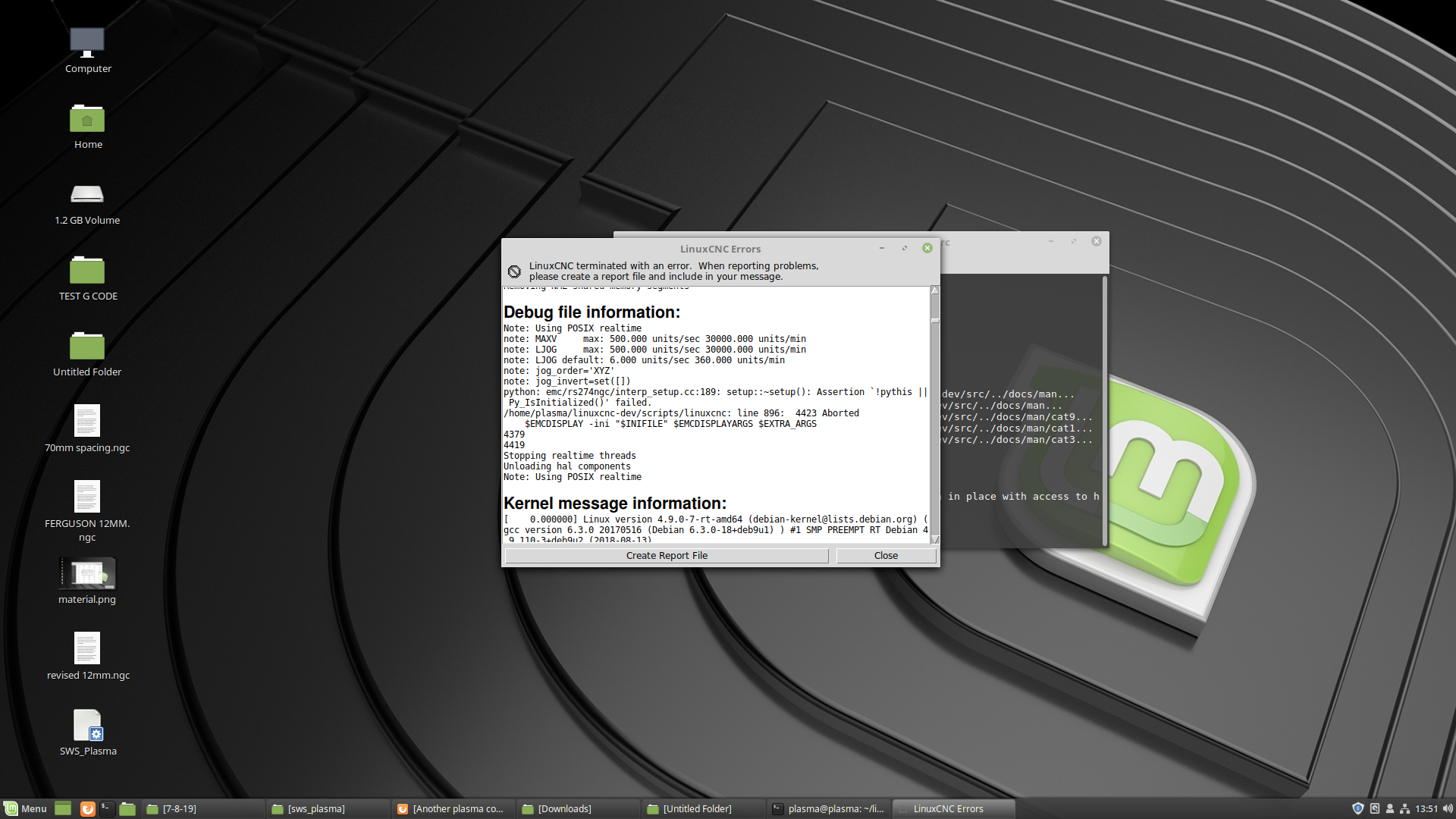The width and height of the screenshot is (1456, 819).
Task: Switch to Another plasma co... Firefox window
Action: [453, 809]
